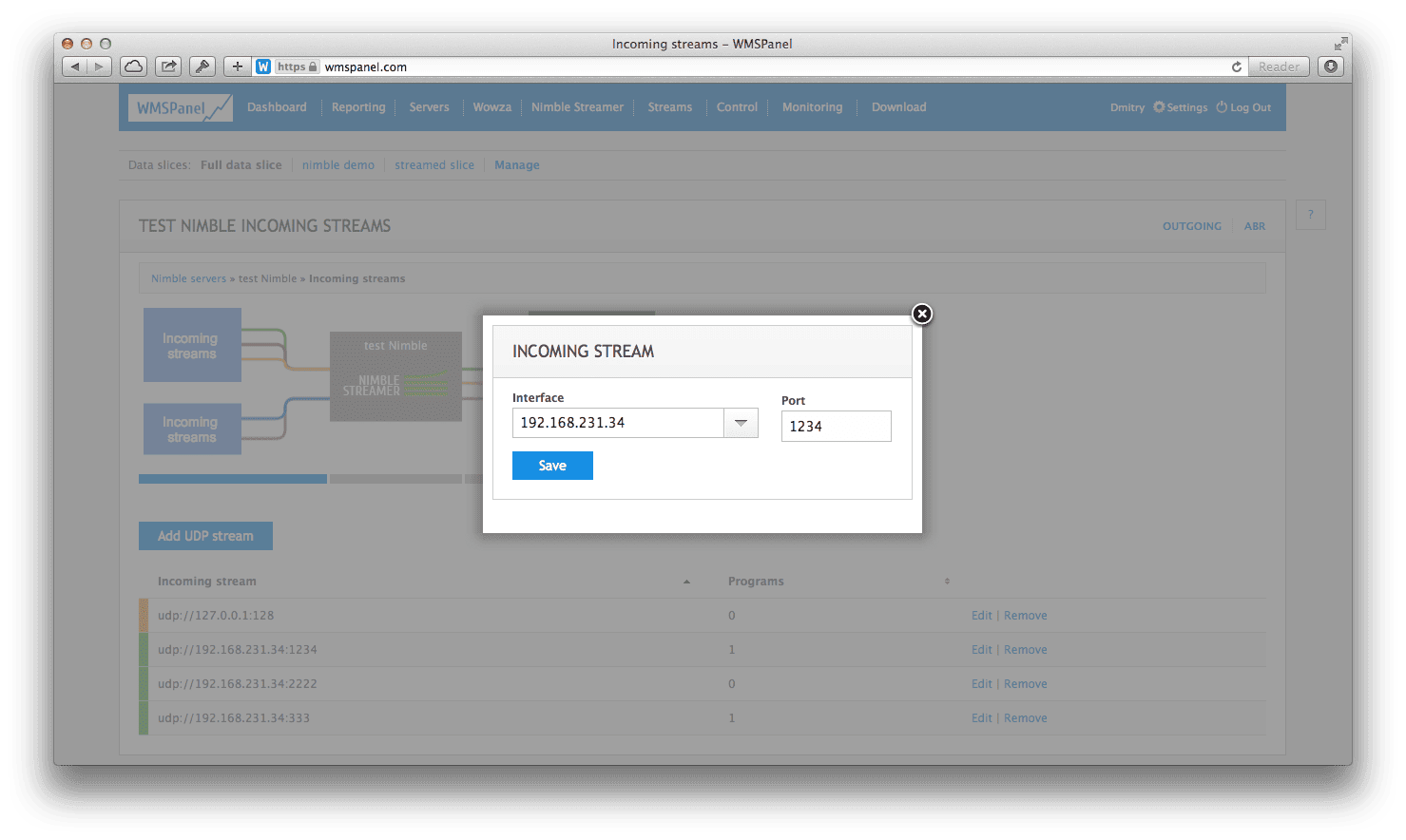Remove the udp://192.168.231.34:333 stream
Screen dimensions: 1406x840
[1026, 718]
